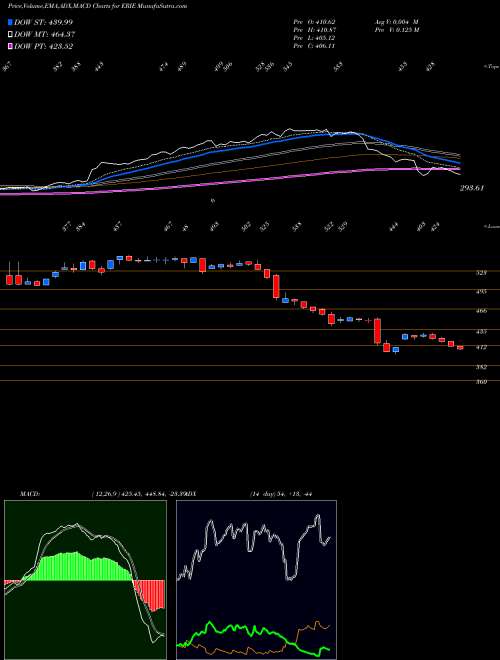
Task: Click the white DOW MT legend swatch
Action: (x=11, y=35)
